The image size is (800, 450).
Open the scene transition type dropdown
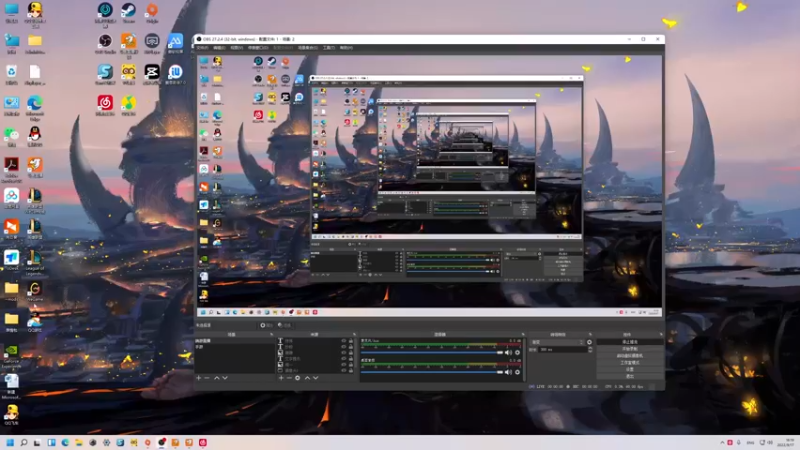click(557, 342)
